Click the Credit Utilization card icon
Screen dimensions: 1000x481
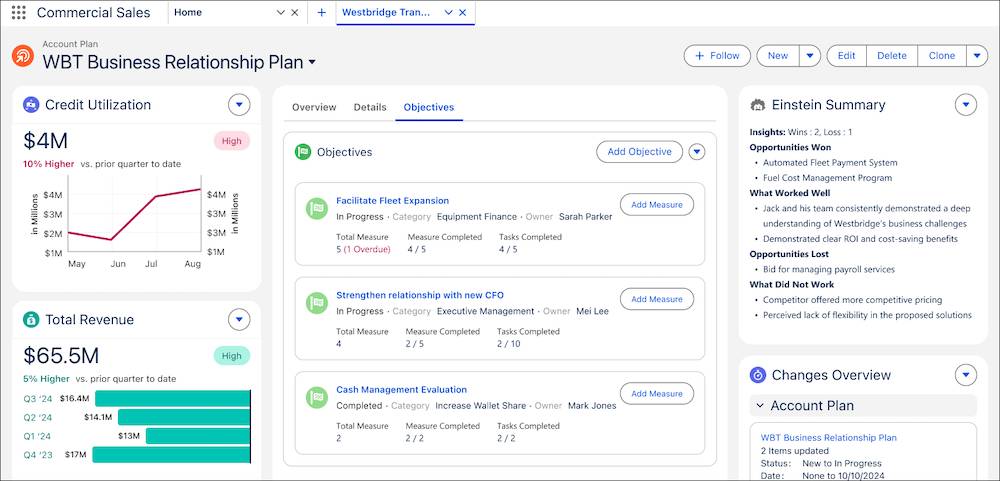click(31, 105)
